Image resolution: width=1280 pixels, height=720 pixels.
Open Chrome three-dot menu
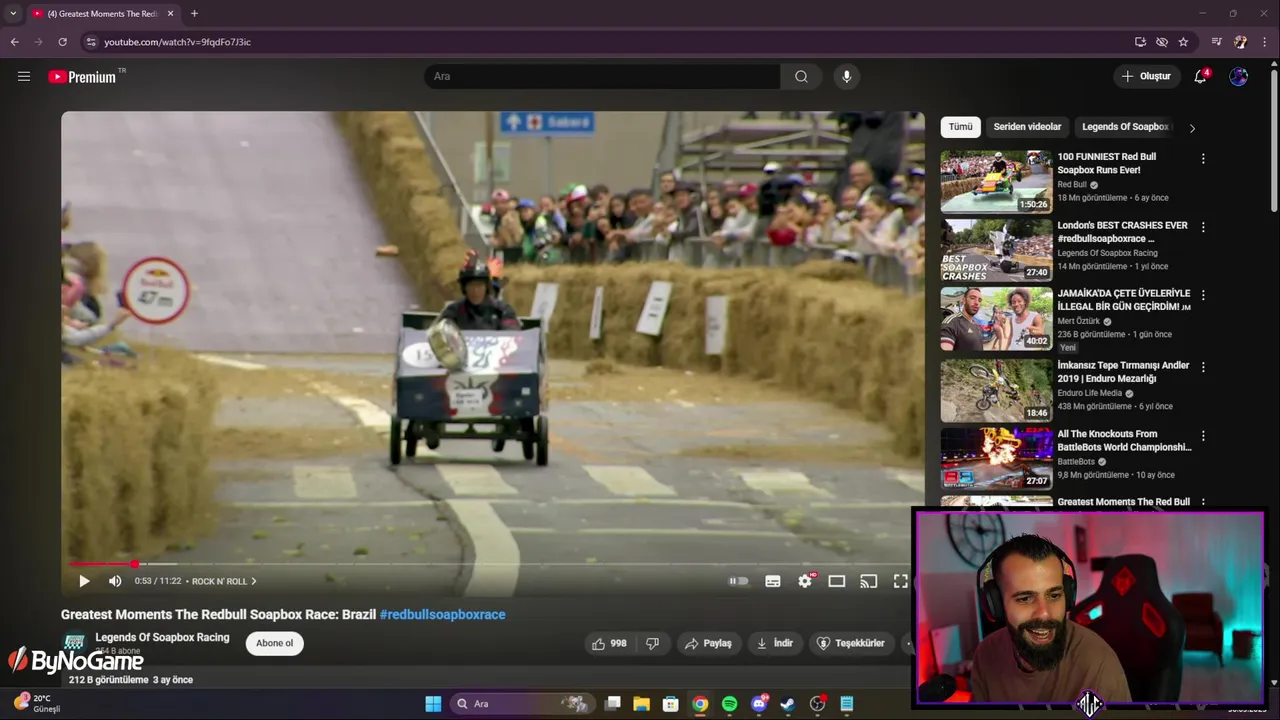coord(1264,42)
